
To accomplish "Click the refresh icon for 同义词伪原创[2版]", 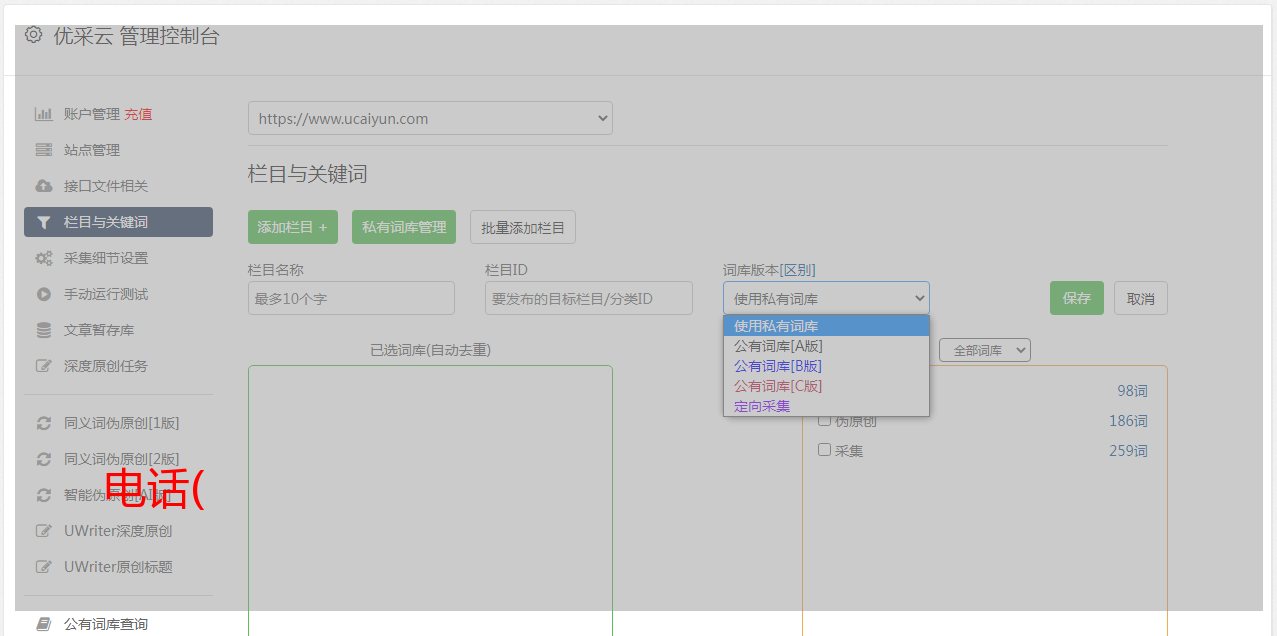I will [44, 459].
